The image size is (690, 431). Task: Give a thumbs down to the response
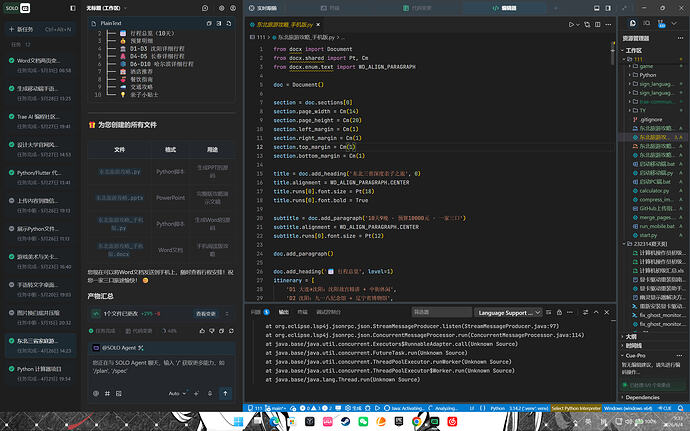point(212,331)
